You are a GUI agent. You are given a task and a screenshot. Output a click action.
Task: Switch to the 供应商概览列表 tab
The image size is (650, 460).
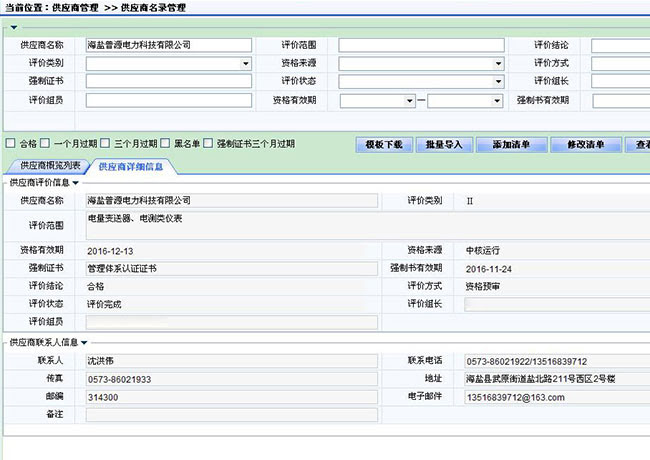[47, 165]
